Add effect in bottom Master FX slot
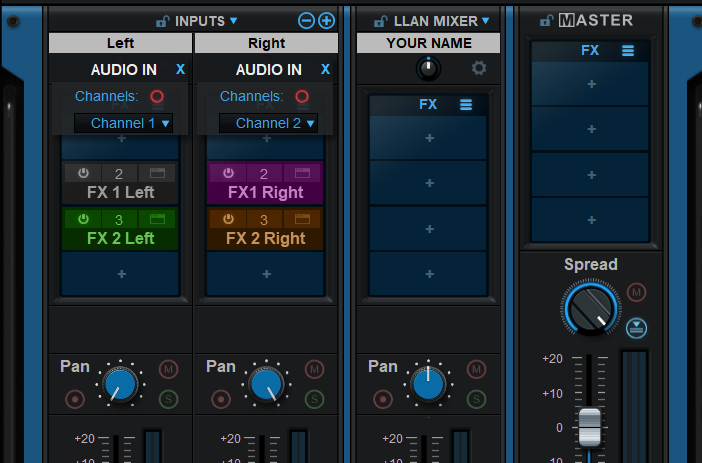 (x=591, y=220)
